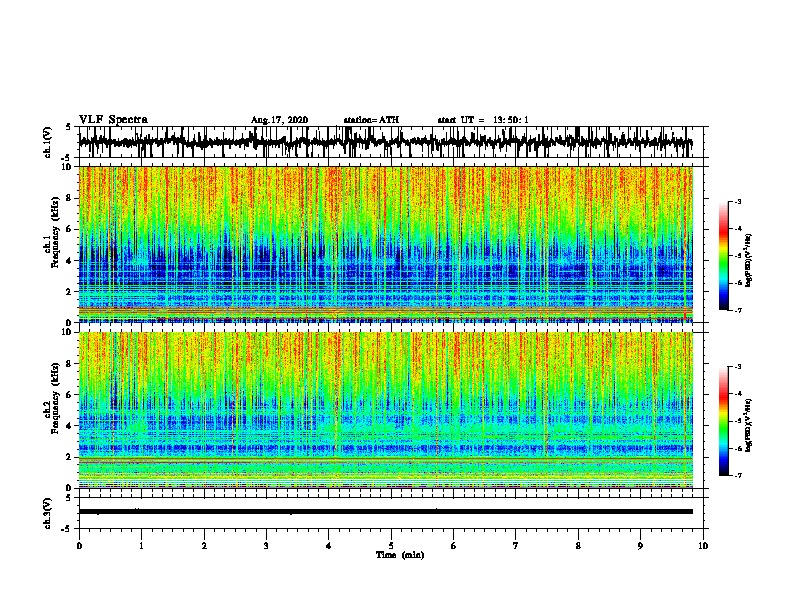This screenshot has height=612, width=792.
Task: Click the "start UT = 13:50: 1" header text
Action: pyautogui.click(x=483, y=120)
